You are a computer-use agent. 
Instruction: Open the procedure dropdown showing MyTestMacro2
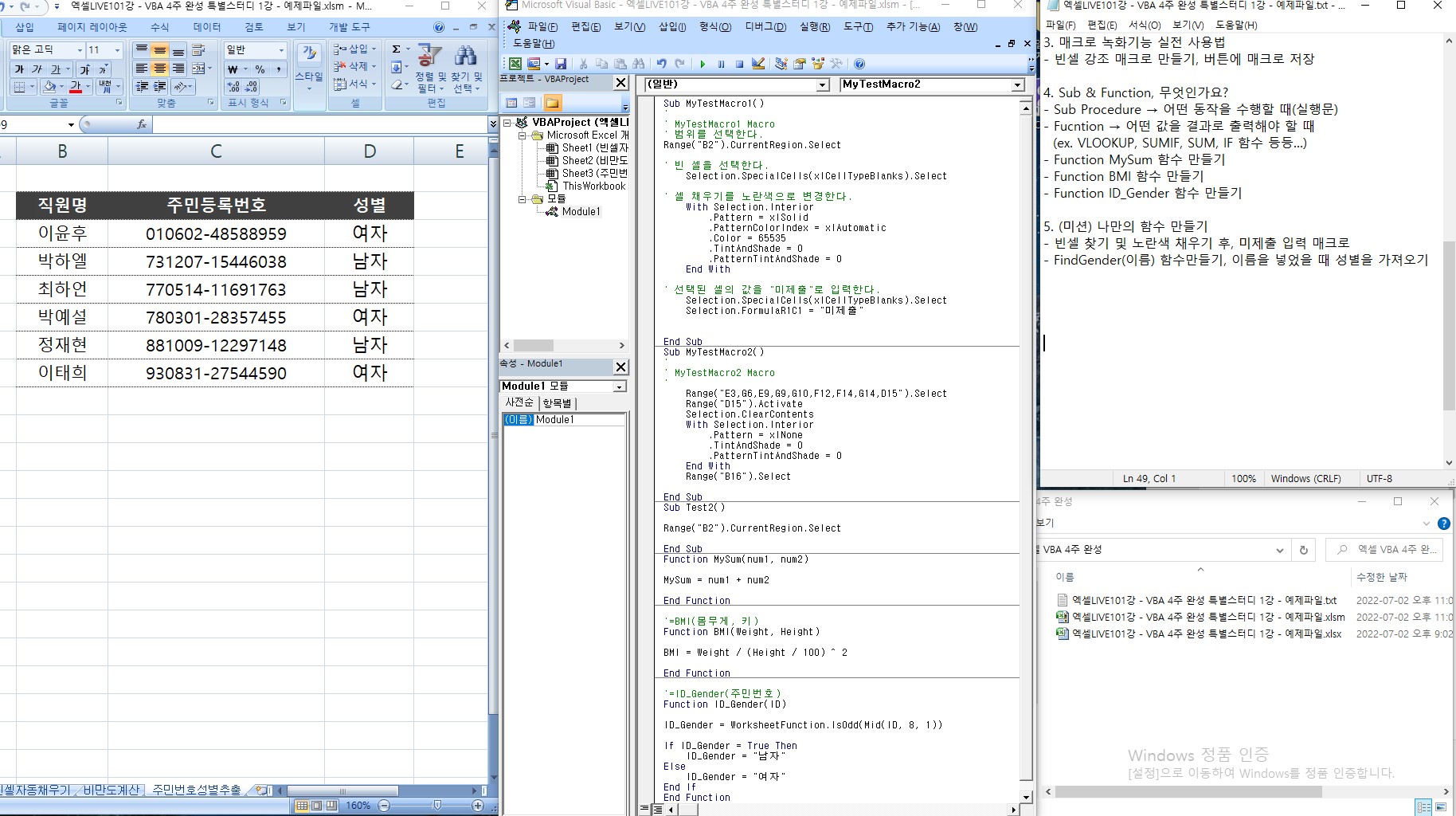(1017, 84)
